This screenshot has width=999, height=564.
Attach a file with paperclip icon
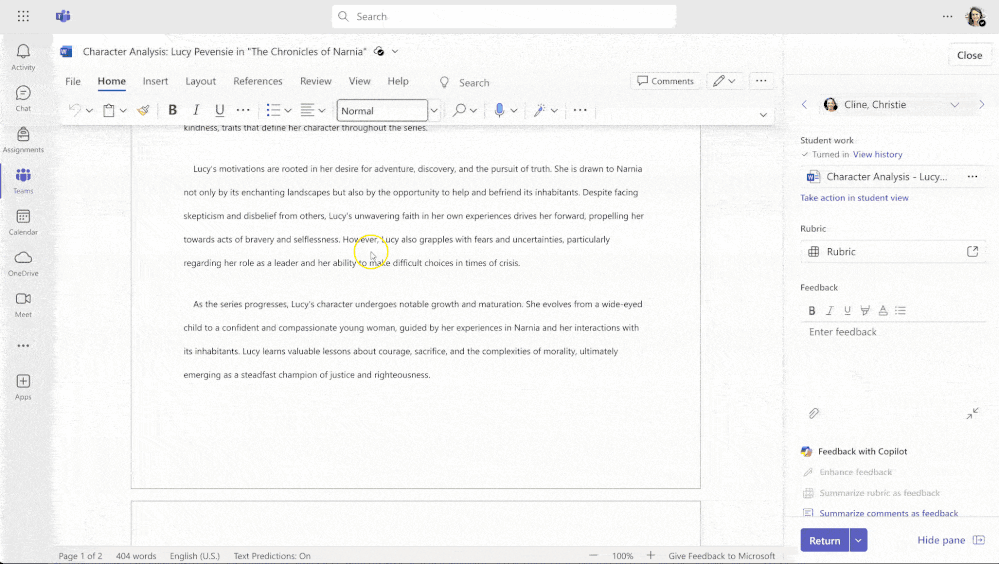point(814,414)
